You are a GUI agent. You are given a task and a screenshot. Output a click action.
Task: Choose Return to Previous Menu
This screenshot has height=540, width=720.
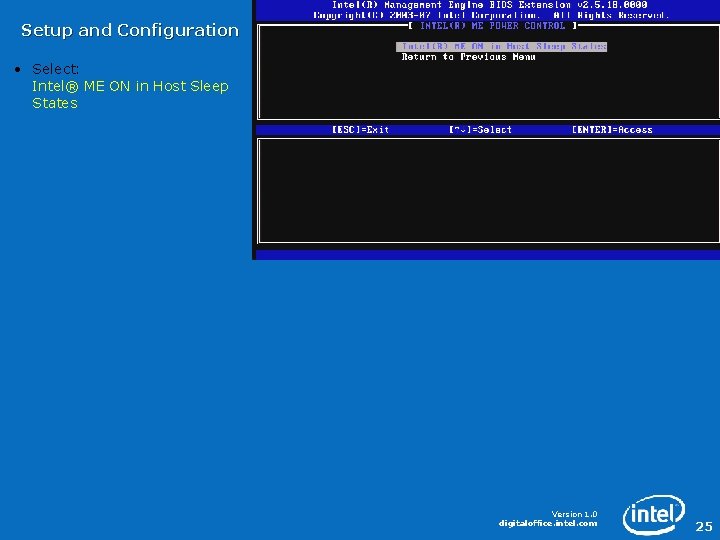click(x=468, y=57)
